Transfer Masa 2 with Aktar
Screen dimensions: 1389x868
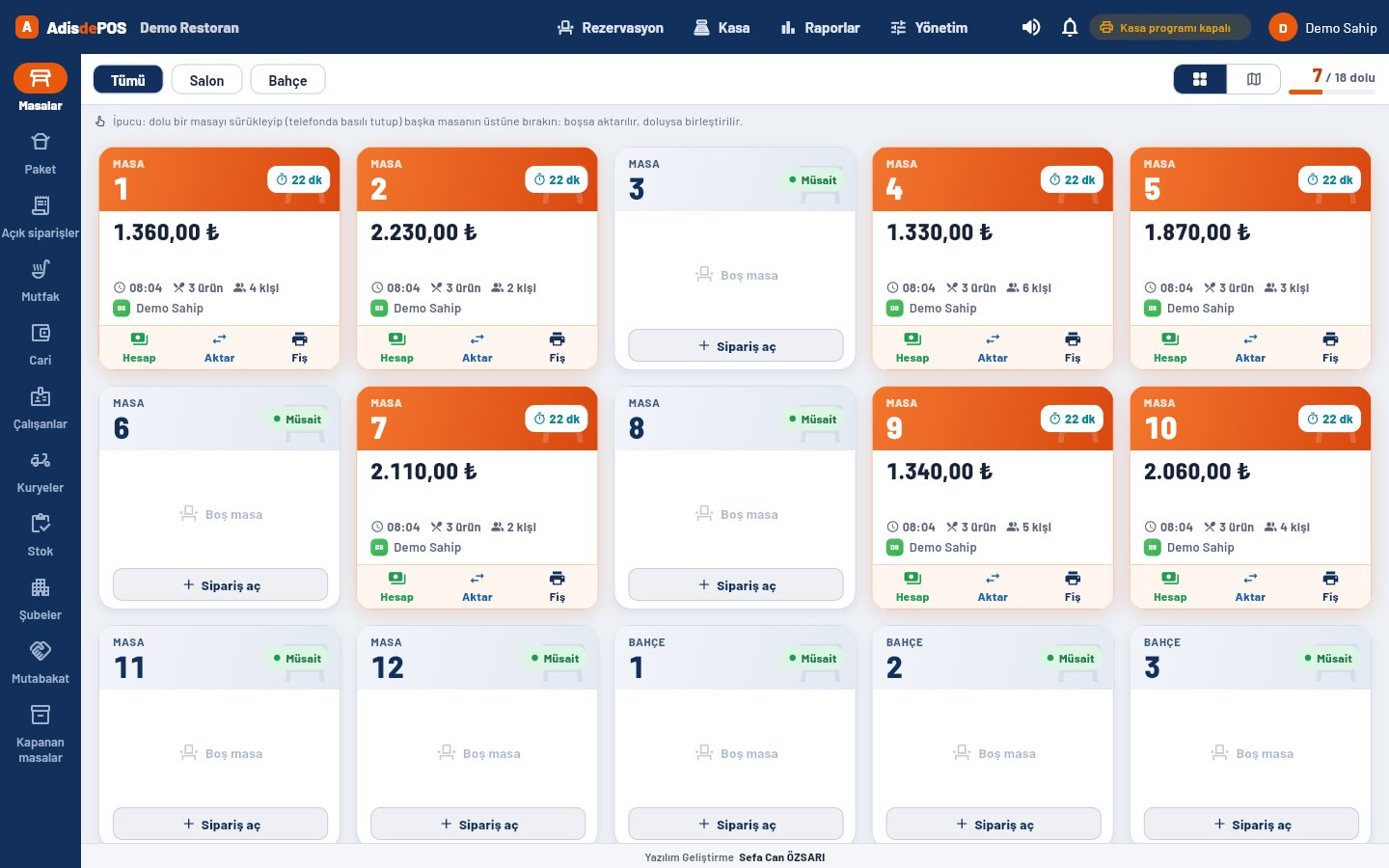click(x=477, y=347)
